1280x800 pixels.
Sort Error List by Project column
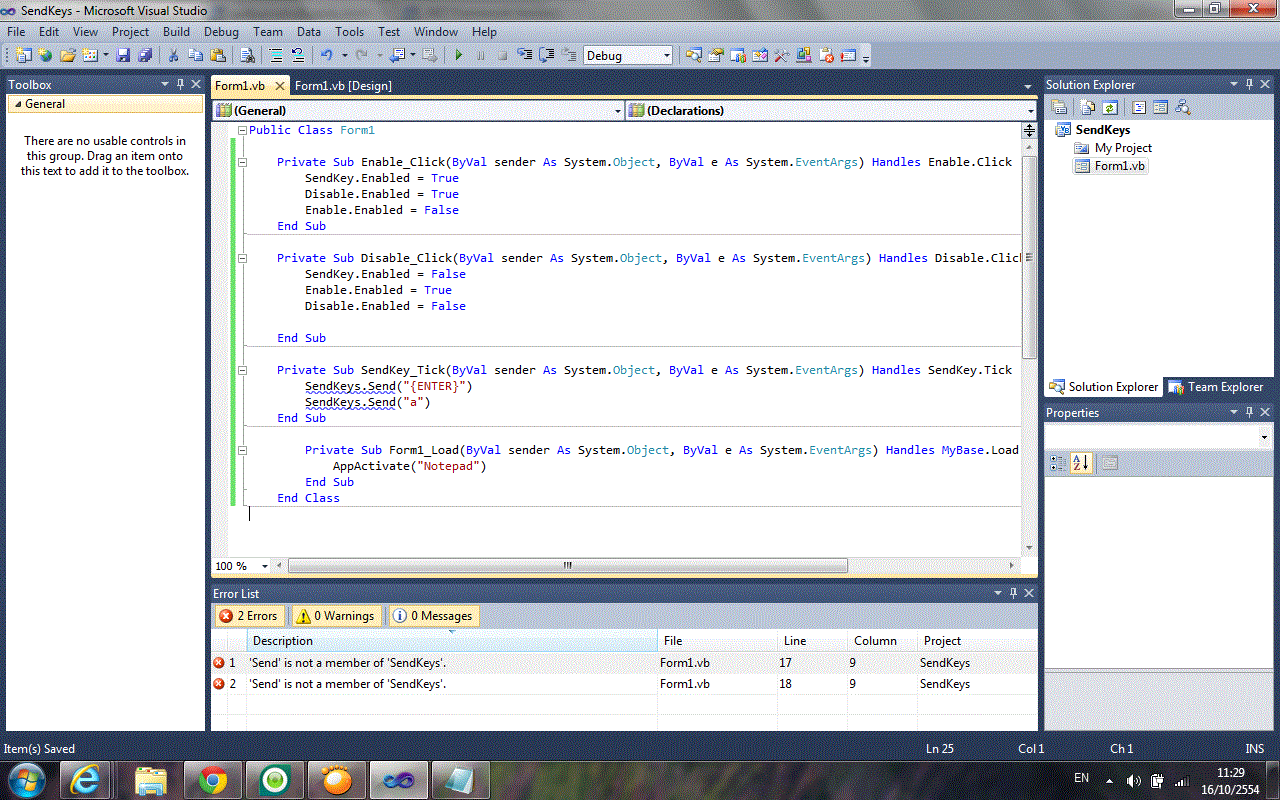[976, 641]
